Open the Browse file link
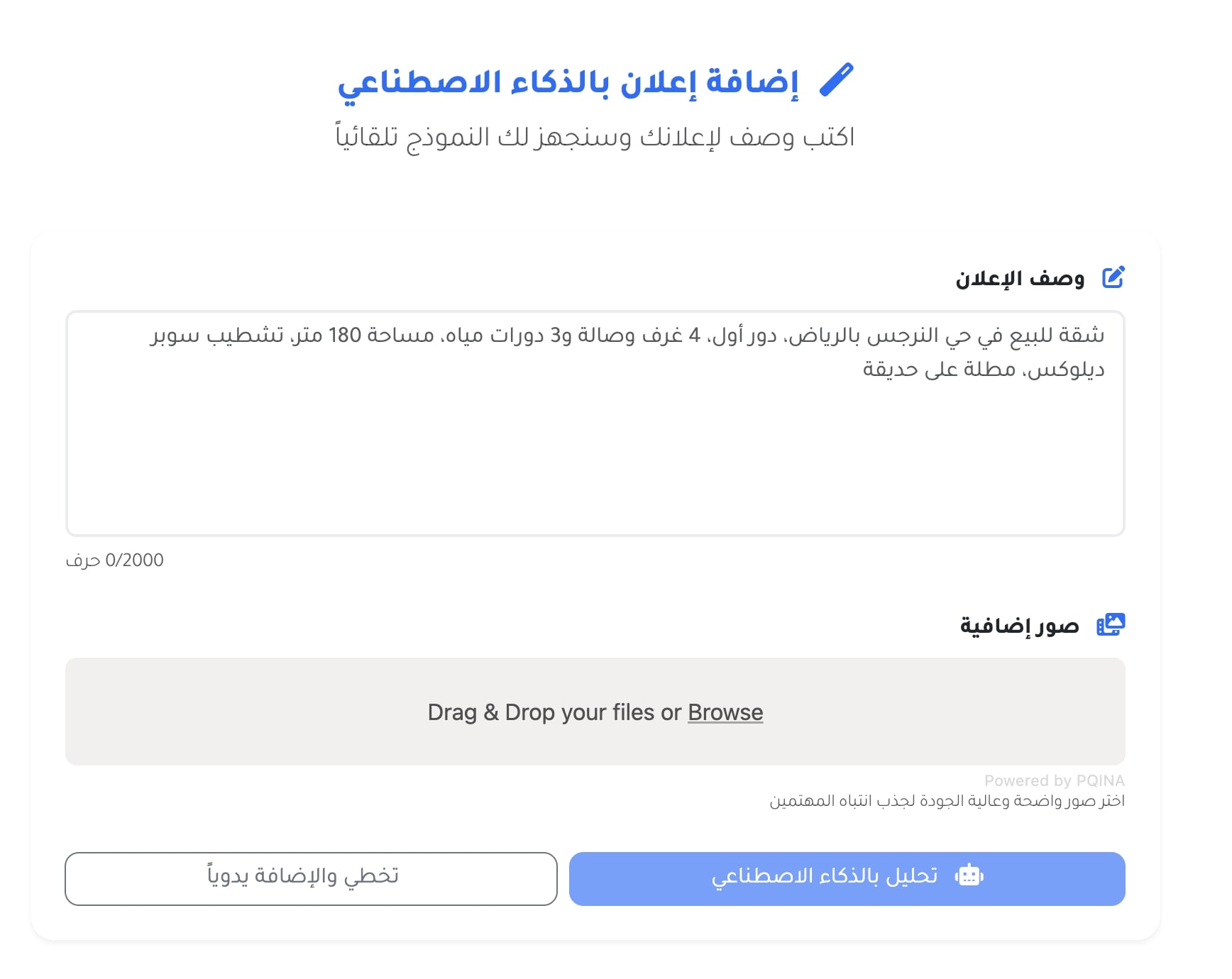This screenshot has width=1232, height=979. pos(725,712)
